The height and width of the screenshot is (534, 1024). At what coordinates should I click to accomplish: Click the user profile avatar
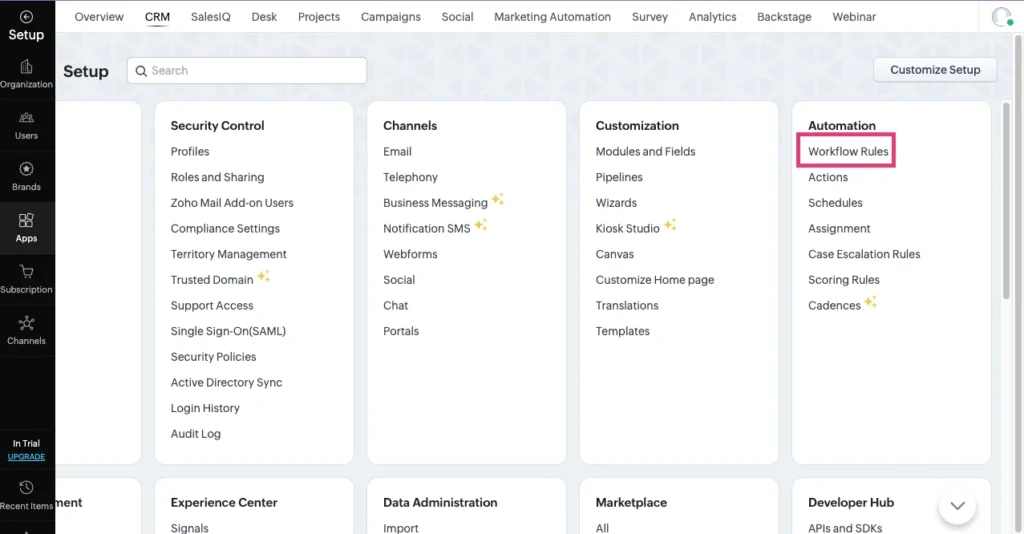(1002, 17)
